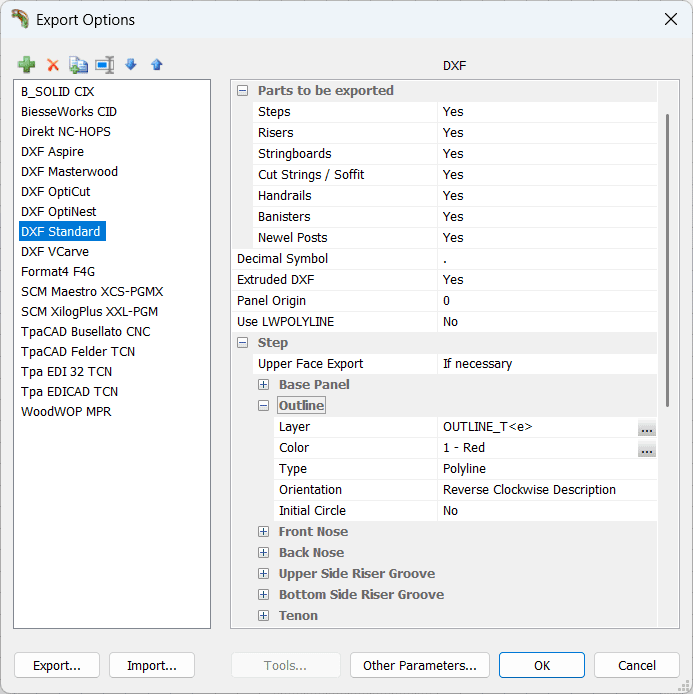This screenshot has height=694, width=693.
Task: Select DXF OptiCut format
Action: (x=55, y=191)
